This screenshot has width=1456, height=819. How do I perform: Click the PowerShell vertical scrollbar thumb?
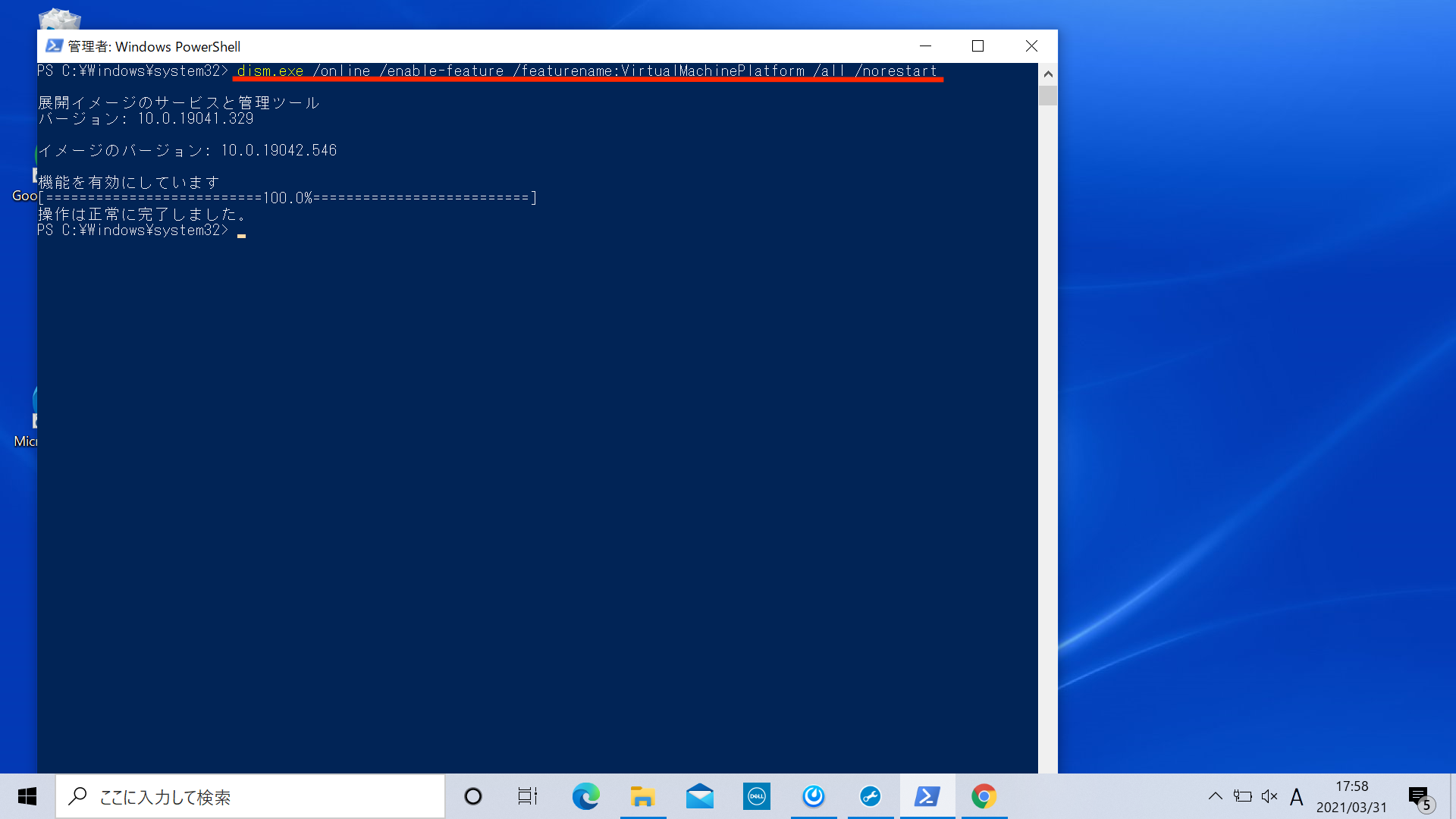click(x=1048, y=96)
